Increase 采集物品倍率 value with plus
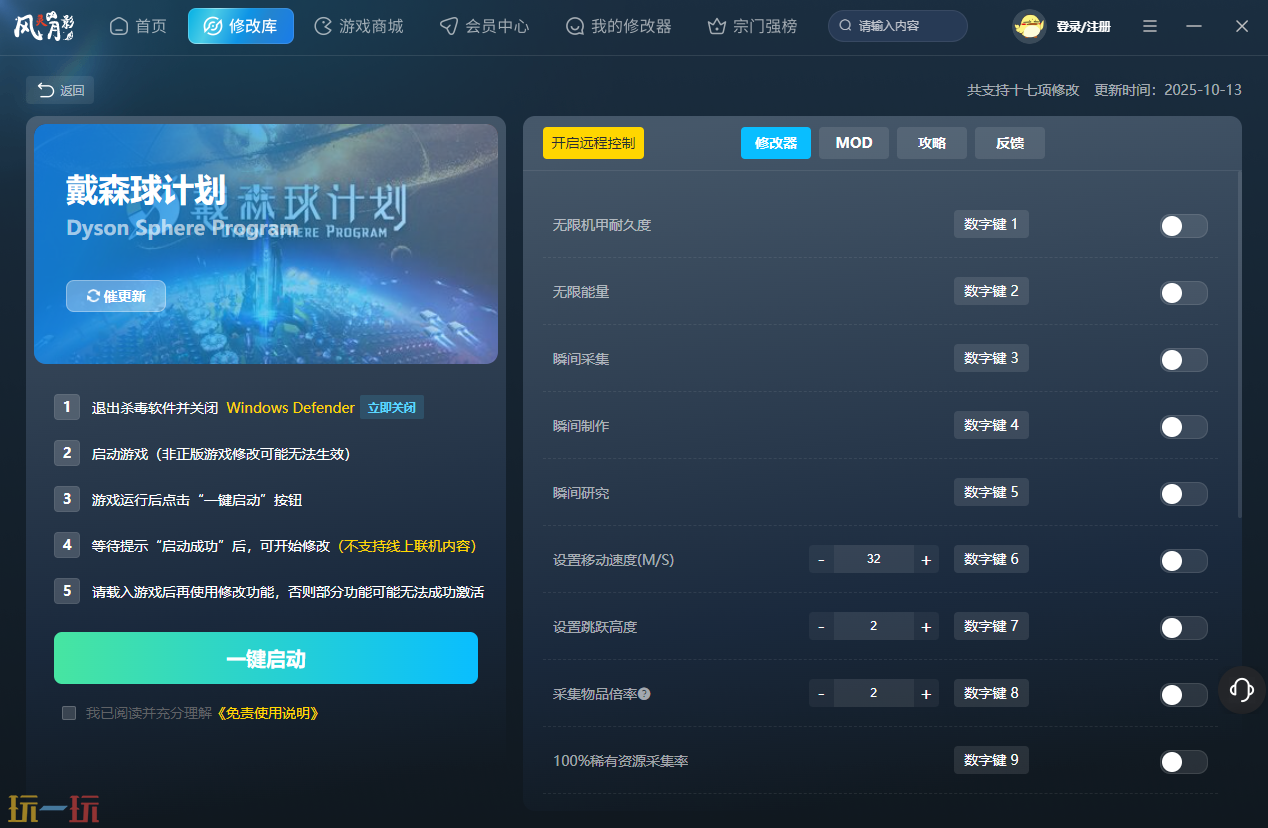This screenshot has width=1268, height=828. point(926,693)
